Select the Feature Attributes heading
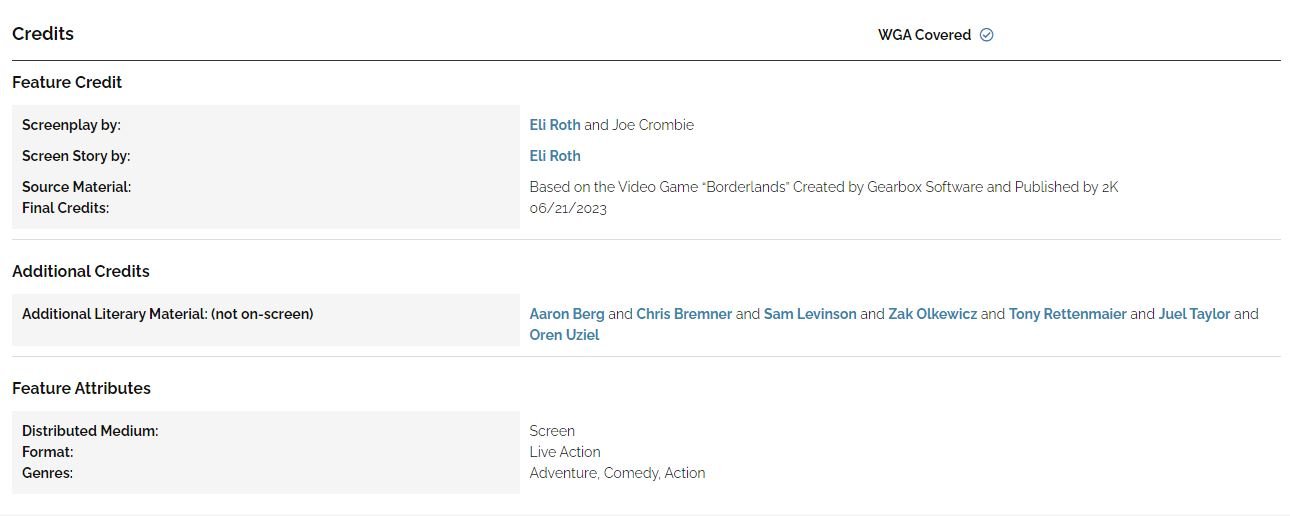The image size is (1290, 516). point(81,388)
